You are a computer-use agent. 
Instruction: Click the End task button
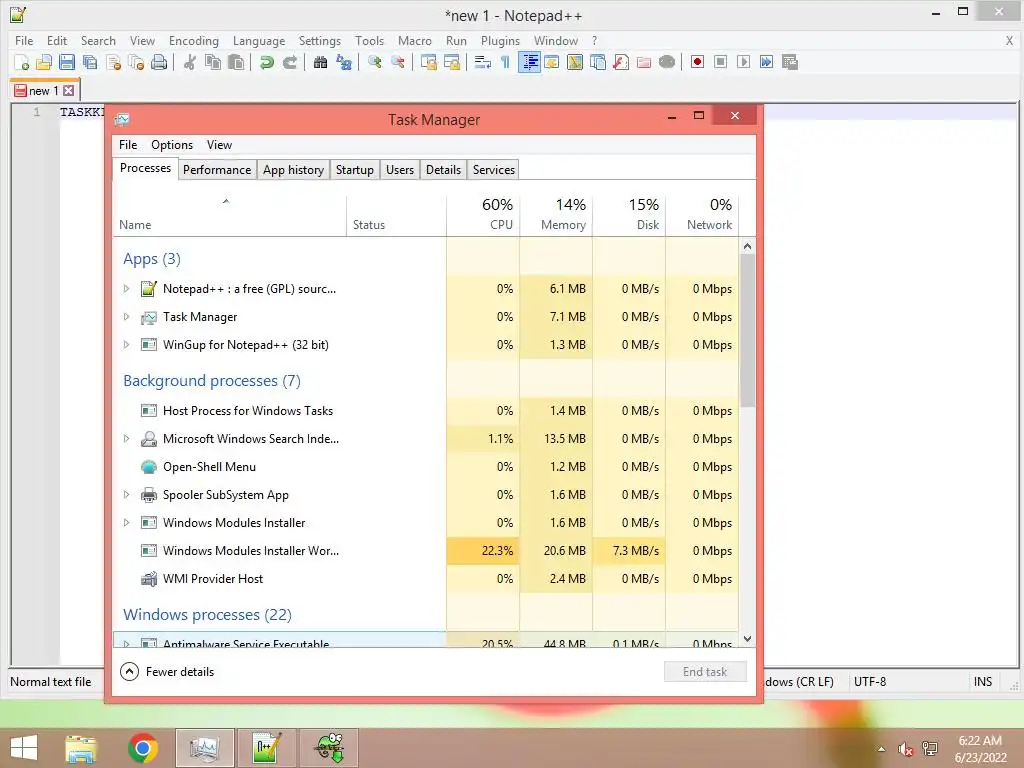(x=705, y=671)
